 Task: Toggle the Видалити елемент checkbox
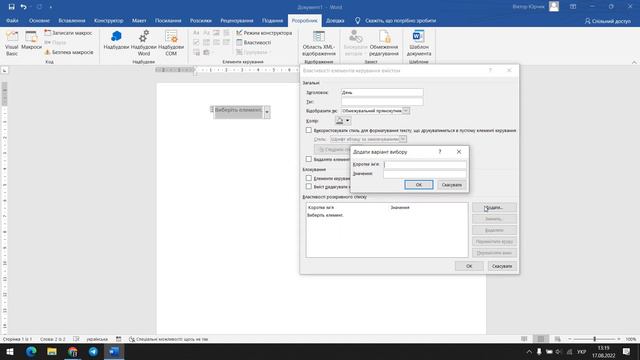click(309, 159)
